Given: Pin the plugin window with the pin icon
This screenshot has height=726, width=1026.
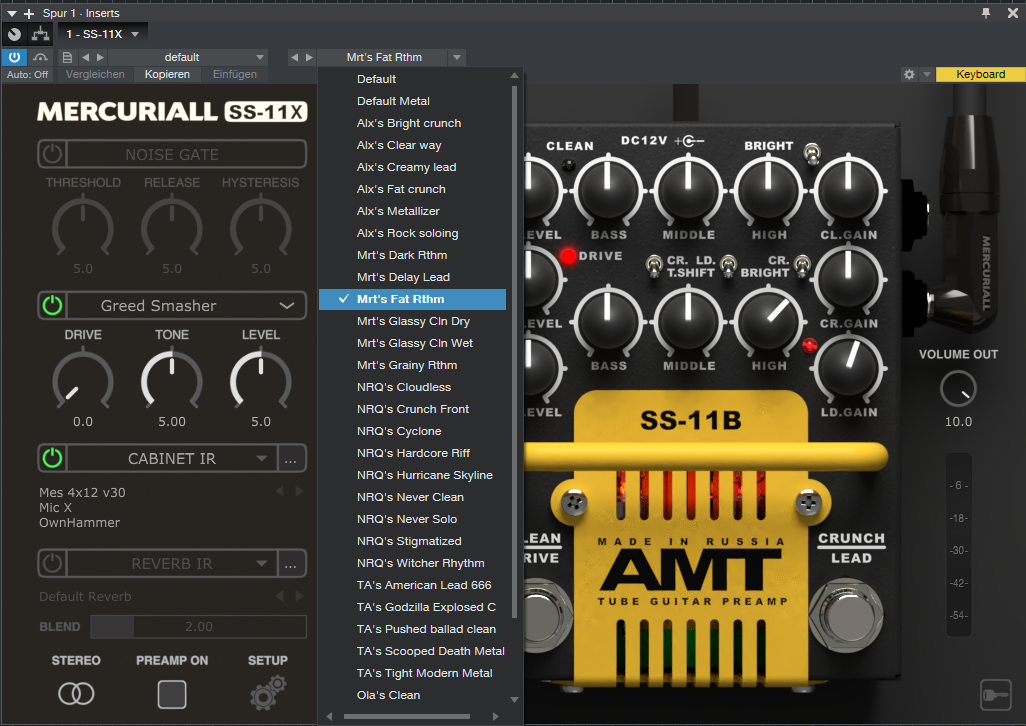Looking at the screenshot, I should [x=986, y=13].
